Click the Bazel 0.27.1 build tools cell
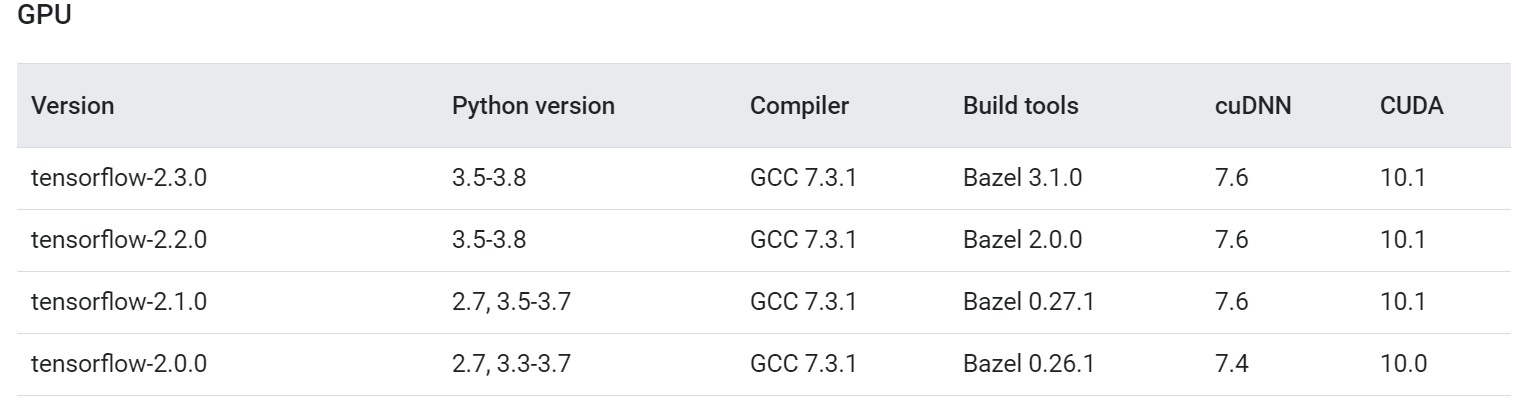 point(1028,302)
